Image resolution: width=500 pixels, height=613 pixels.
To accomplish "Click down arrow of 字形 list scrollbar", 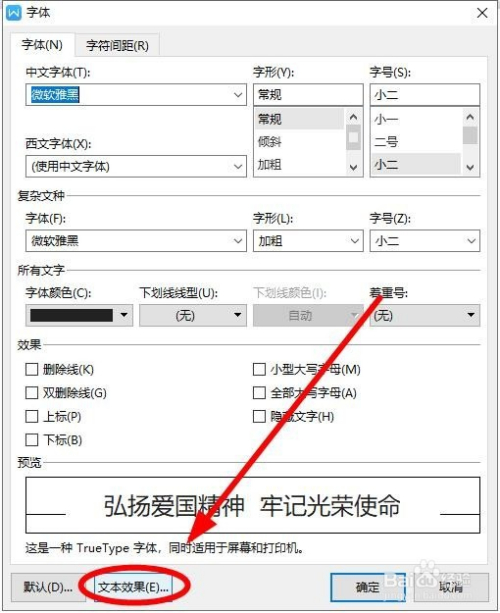I will click(x=353, y=168).
